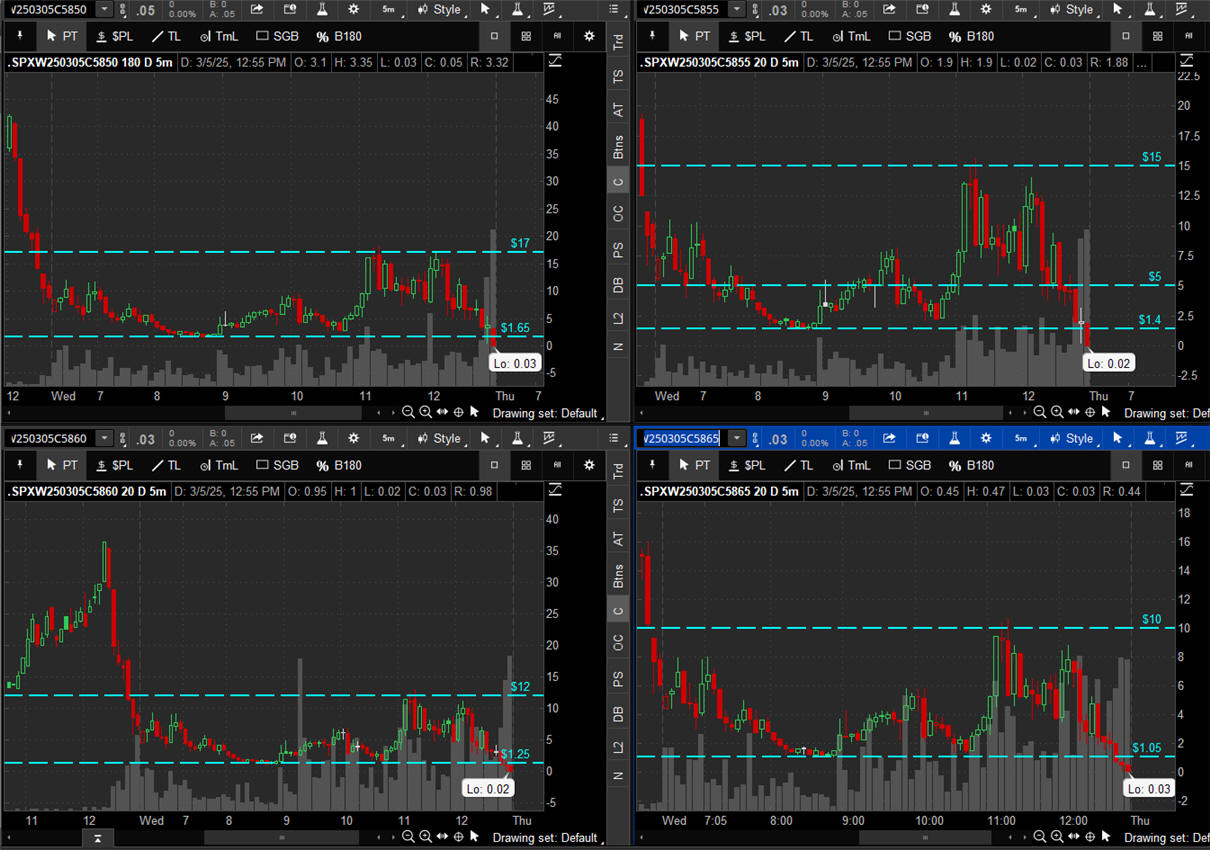
Task: Open the Style dropdown in the C5860 chart
Action: 440,438
